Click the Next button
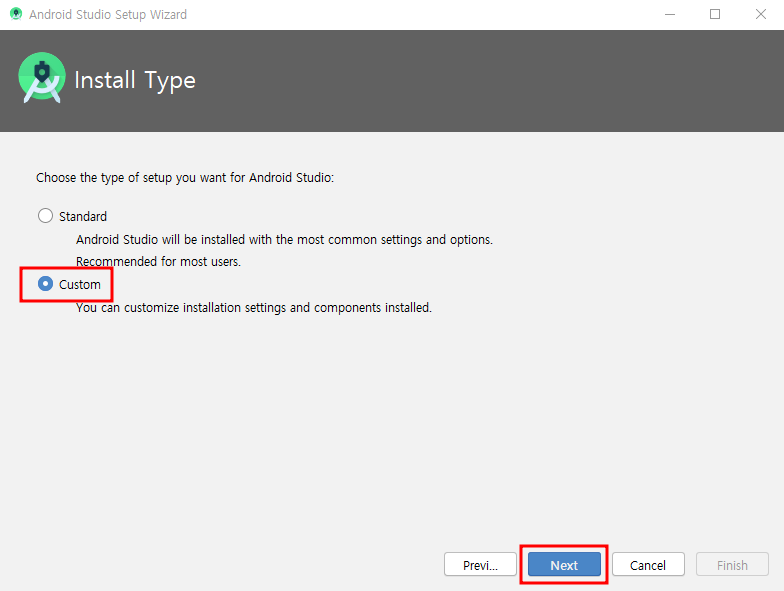Viewport: 784px width, 591px height. (x=564, y=564)
